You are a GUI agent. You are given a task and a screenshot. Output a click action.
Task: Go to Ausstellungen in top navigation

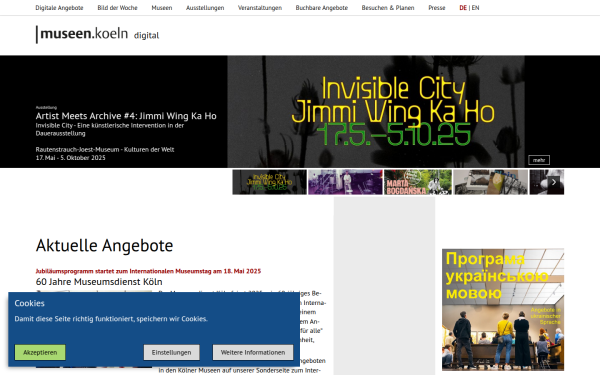205,8
